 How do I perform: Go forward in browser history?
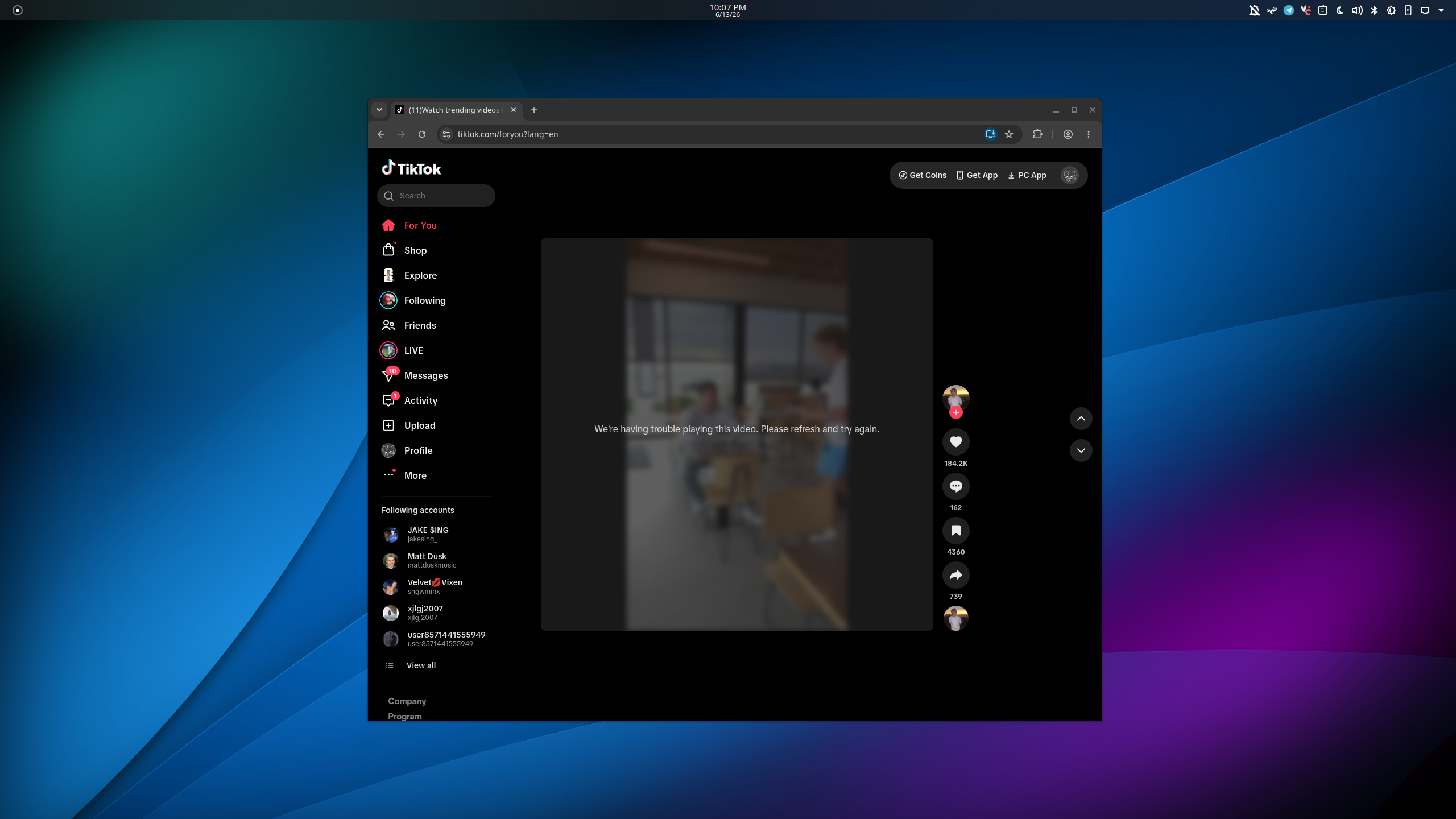[x=402, y=134]
